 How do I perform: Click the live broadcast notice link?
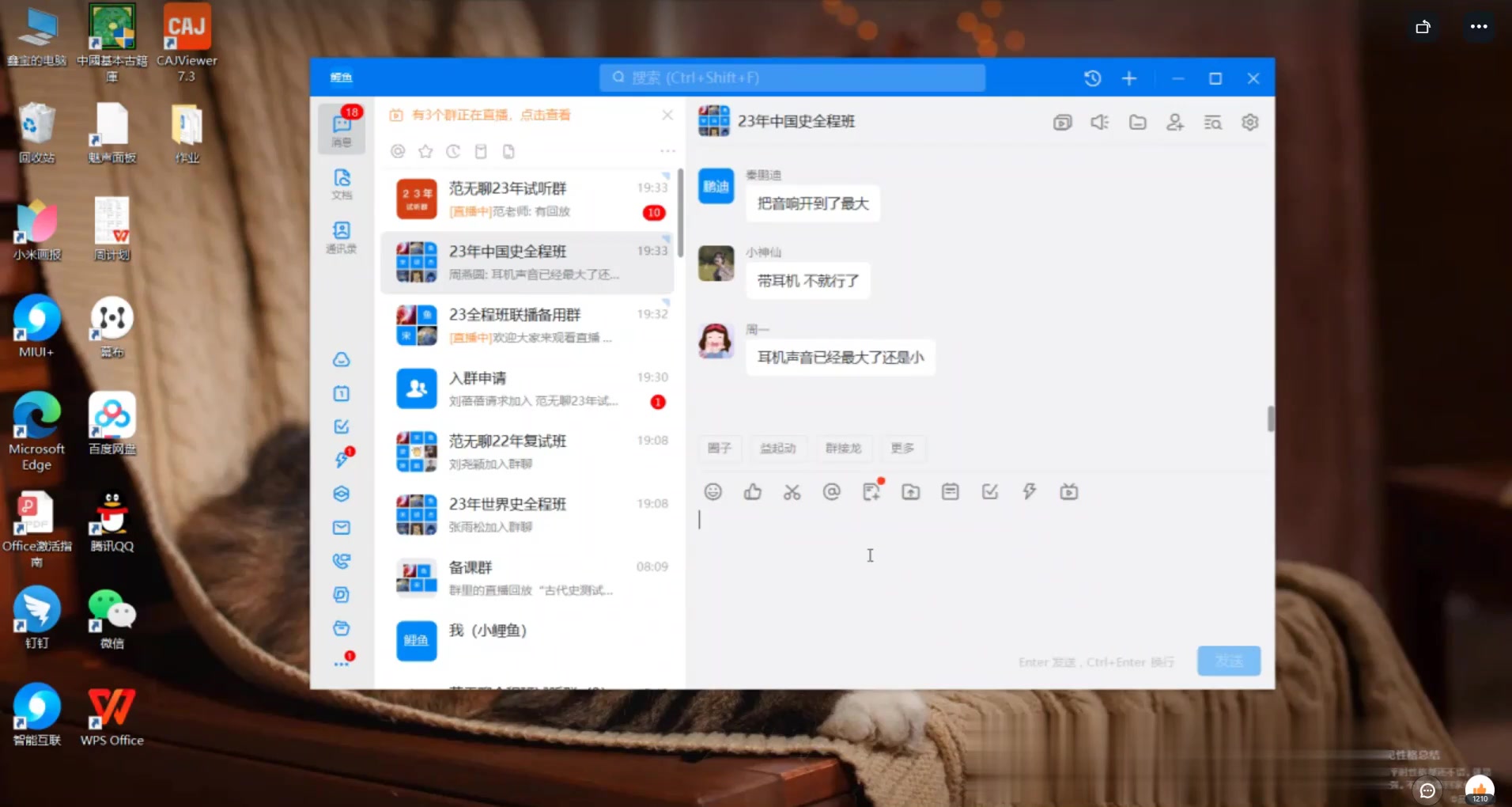pos(490,116)
